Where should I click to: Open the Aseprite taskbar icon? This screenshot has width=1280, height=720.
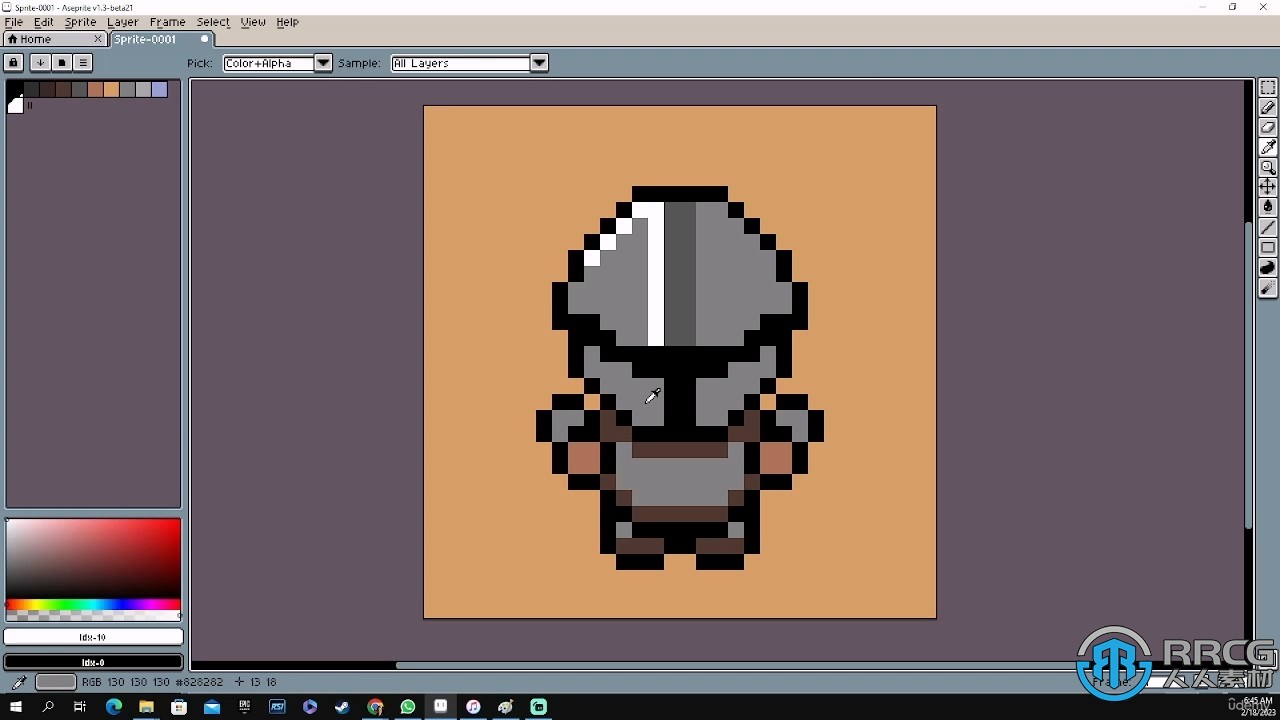tap(440, 706)
